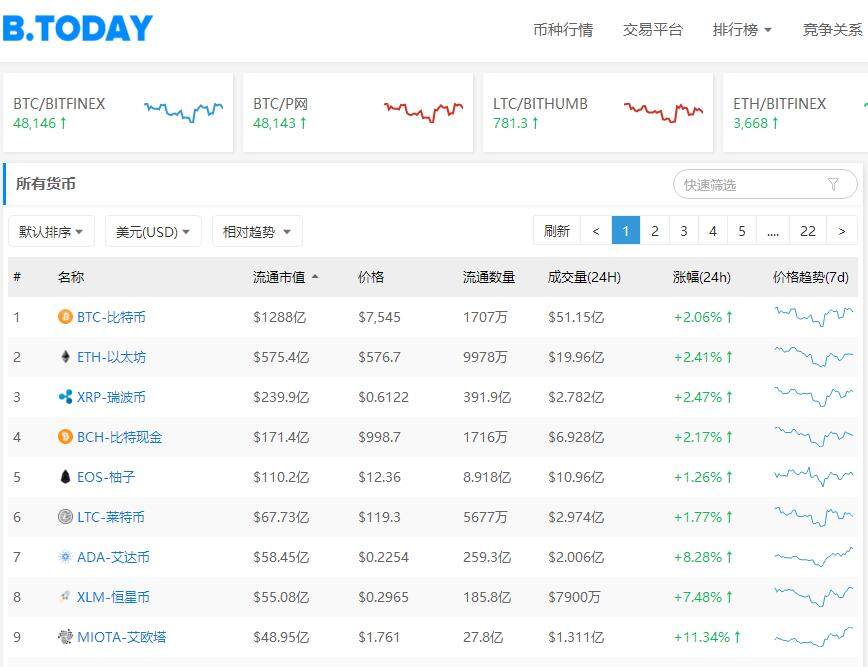Click the Bitcoin icon in BTC row

(65, 317)
